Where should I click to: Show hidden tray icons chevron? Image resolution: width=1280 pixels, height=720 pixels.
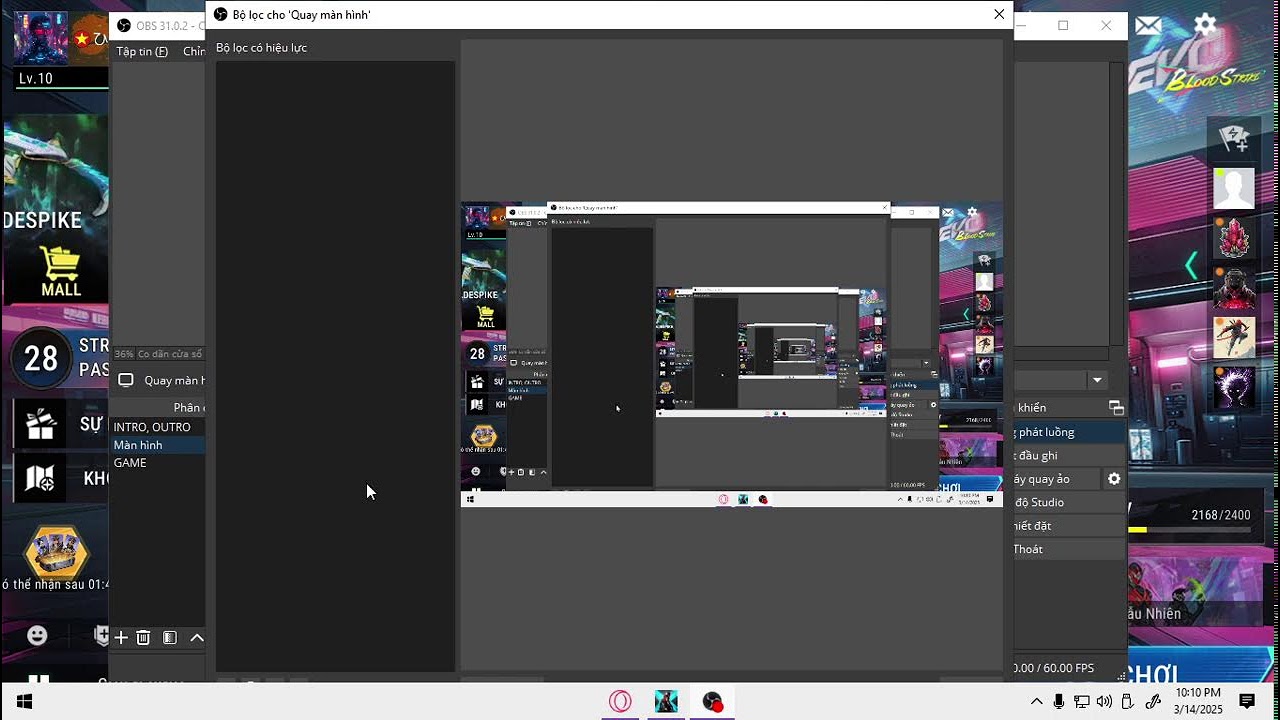pyautogui.click(x=1036, y=702)
